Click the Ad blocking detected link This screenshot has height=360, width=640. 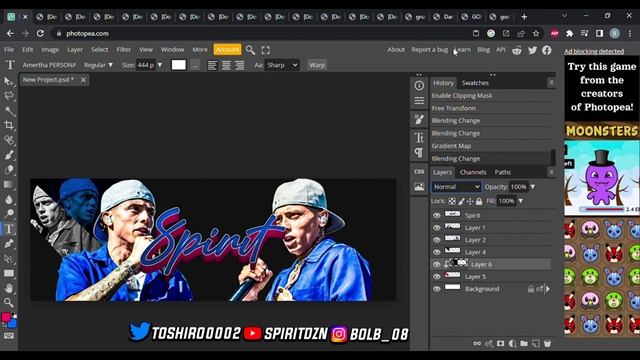pos(594,51)
